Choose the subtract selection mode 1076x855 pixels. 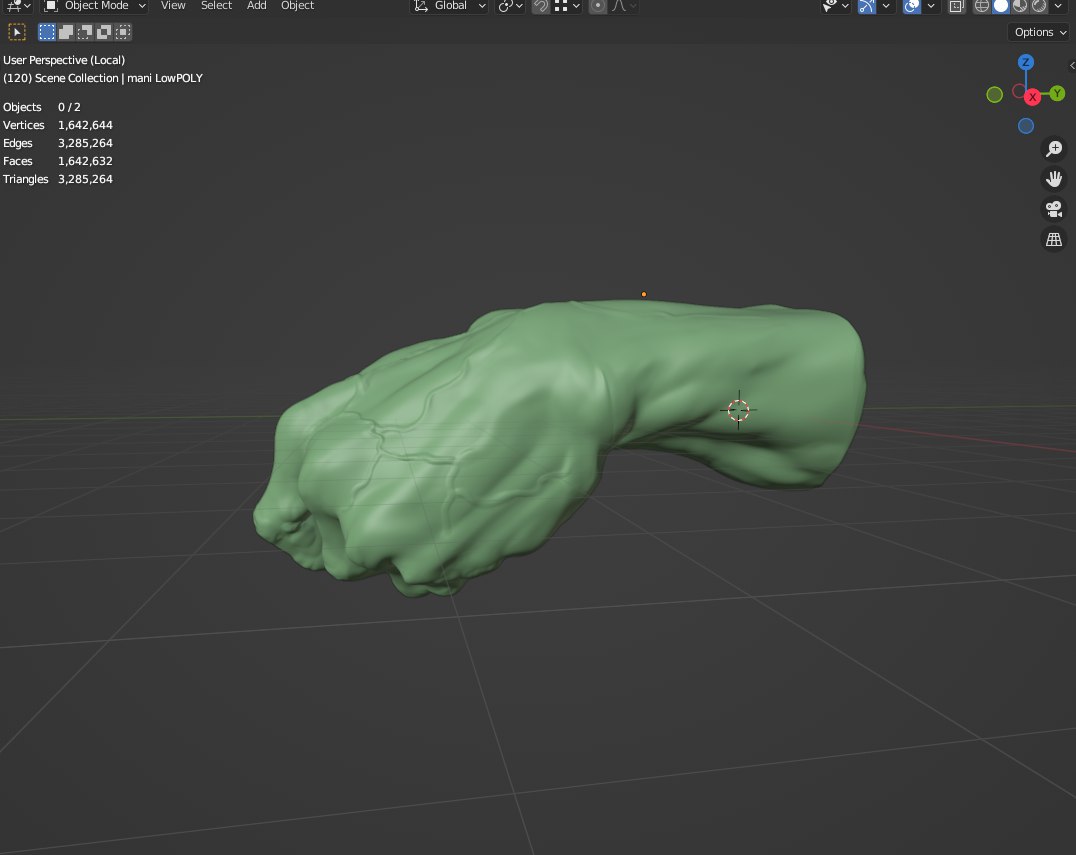[x=85, y=32]
